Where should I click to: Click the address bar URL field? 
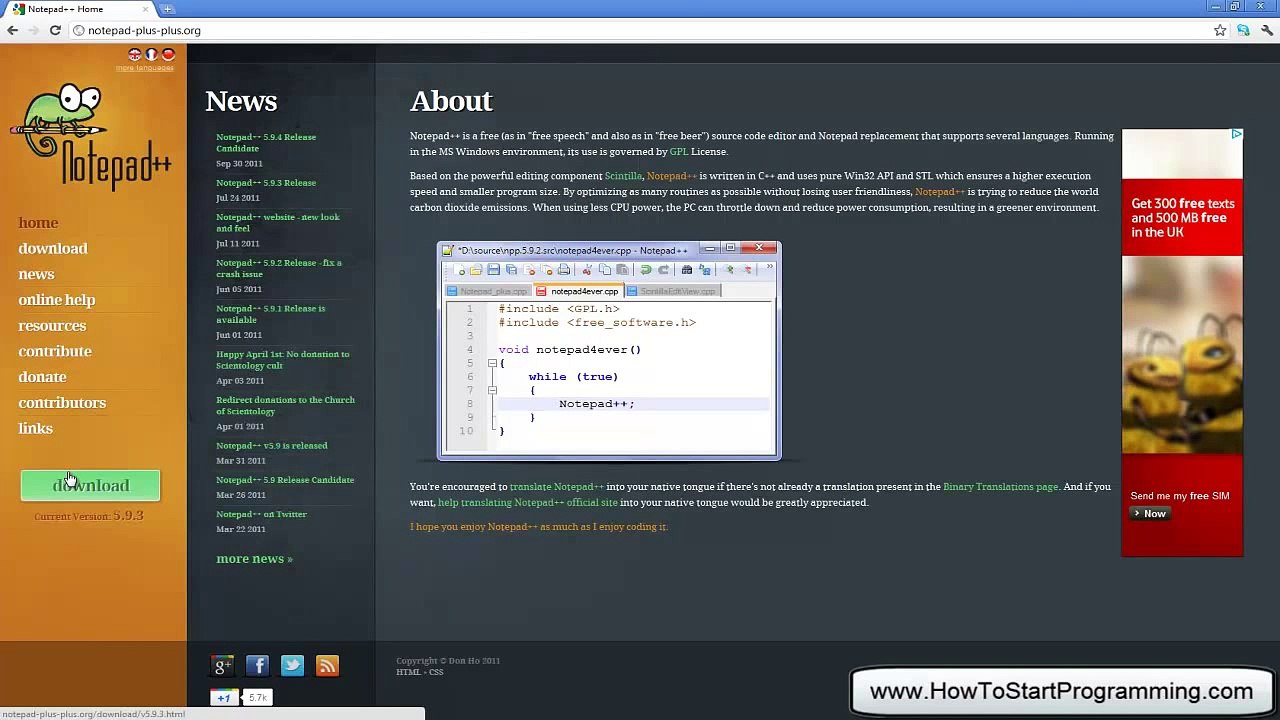(x=640, y=30)
